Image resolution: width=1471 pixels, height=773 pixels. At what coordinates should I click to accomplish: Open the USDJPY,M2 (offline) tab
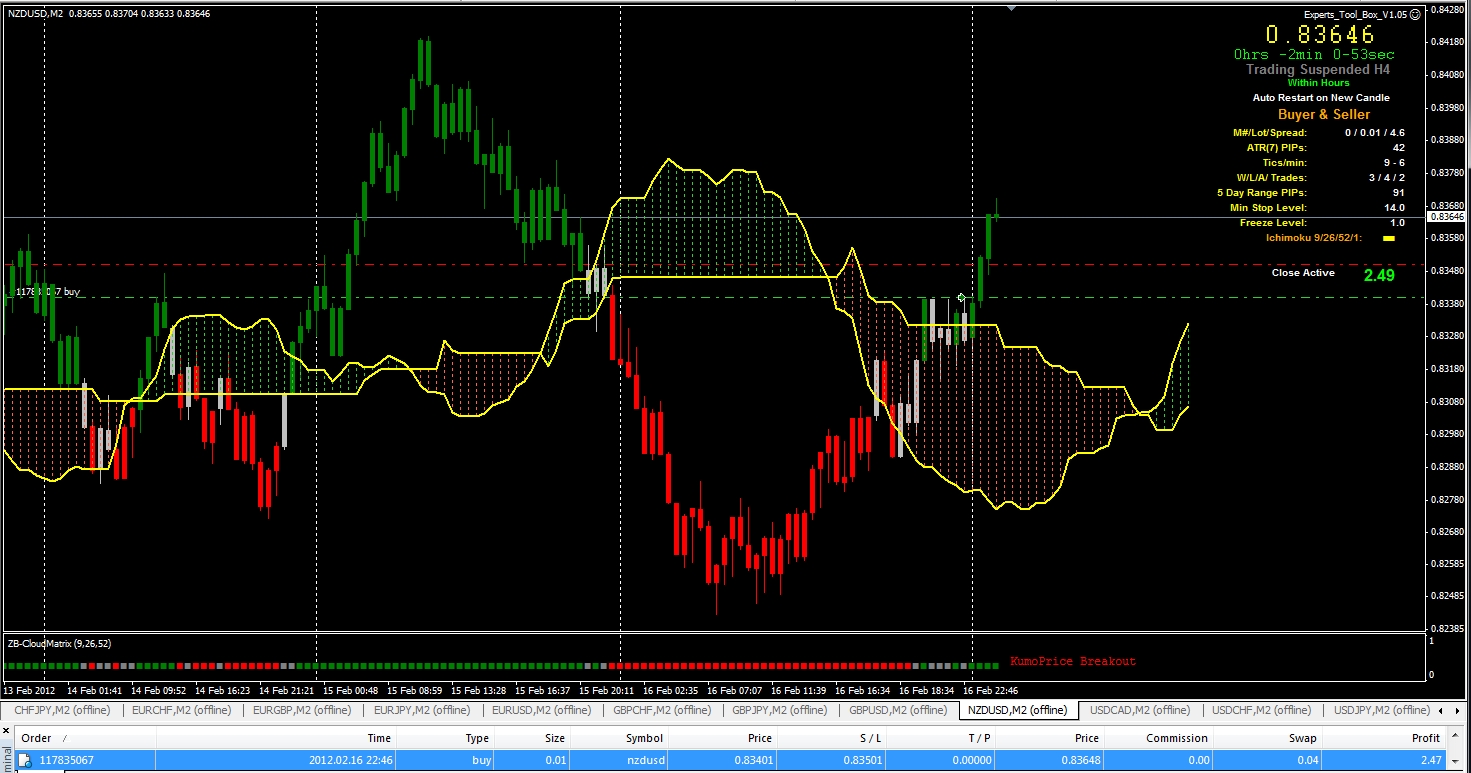click(x=1381, y=710)
